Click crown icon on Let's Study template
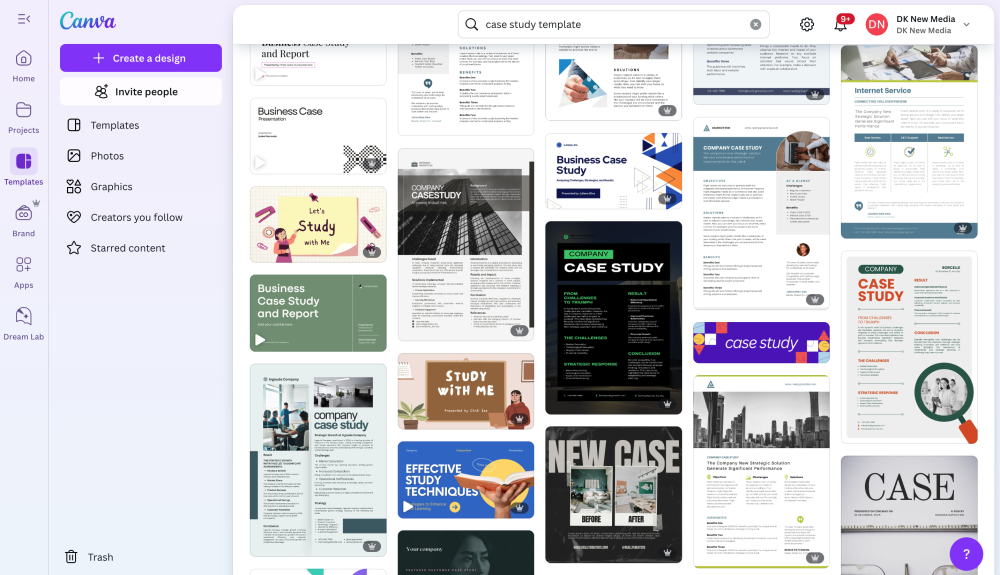The width and height of the screenshot is (1000, 575). click(x=371, y=251)
